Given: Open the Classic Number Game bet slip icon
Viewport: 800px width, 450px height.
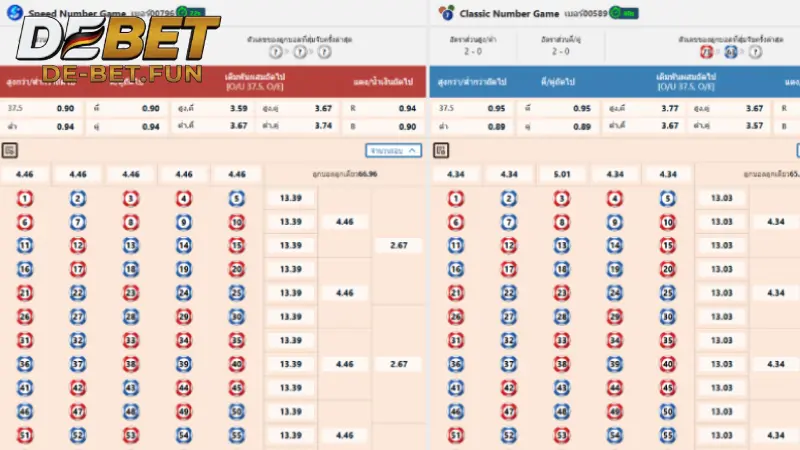Looking at the screenshot, I should 441,150.
